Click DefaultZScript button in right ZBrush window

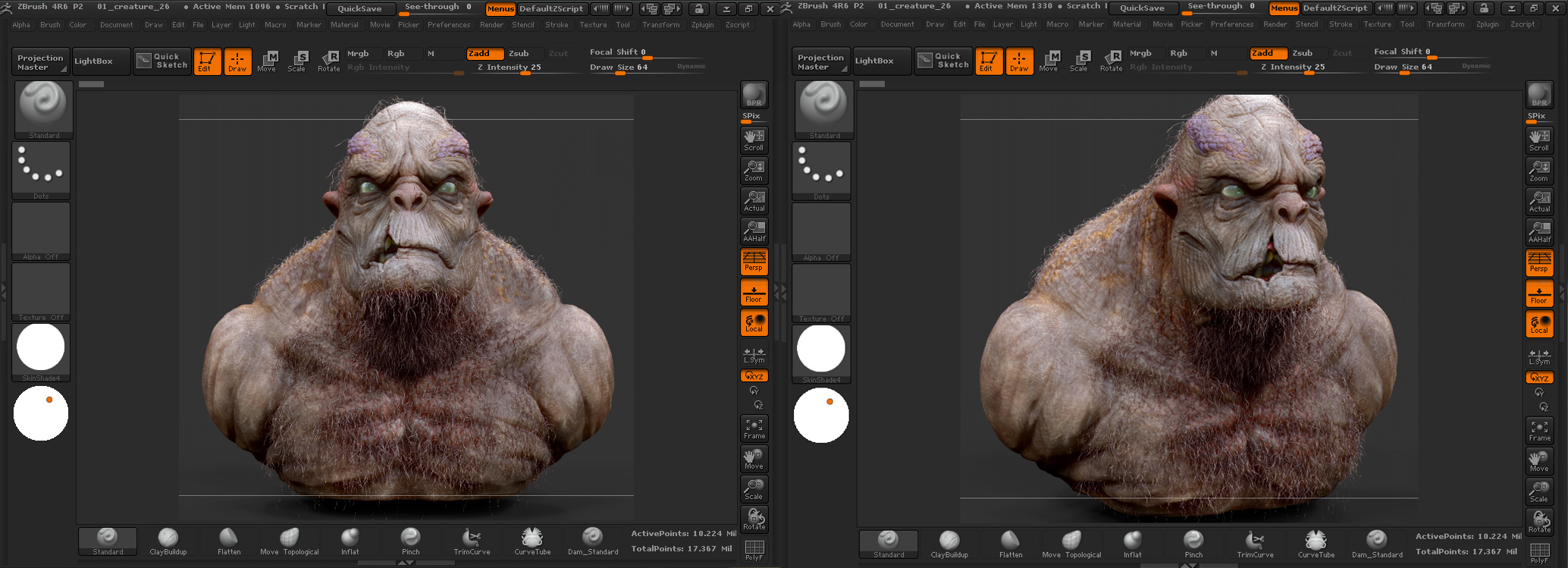coord(1335,8)
